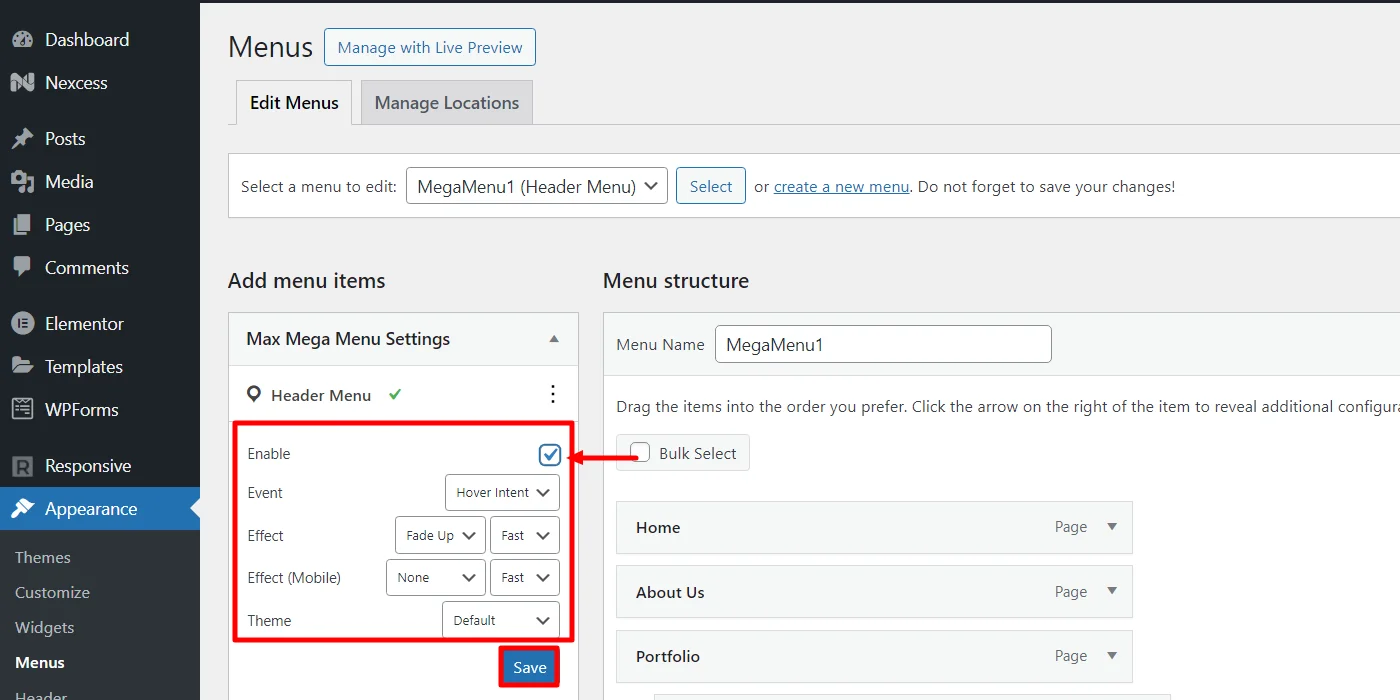1400x700 pixels.
Task: Open the Effect speed dropdown next to Fade Up
Action: point(525,536)
